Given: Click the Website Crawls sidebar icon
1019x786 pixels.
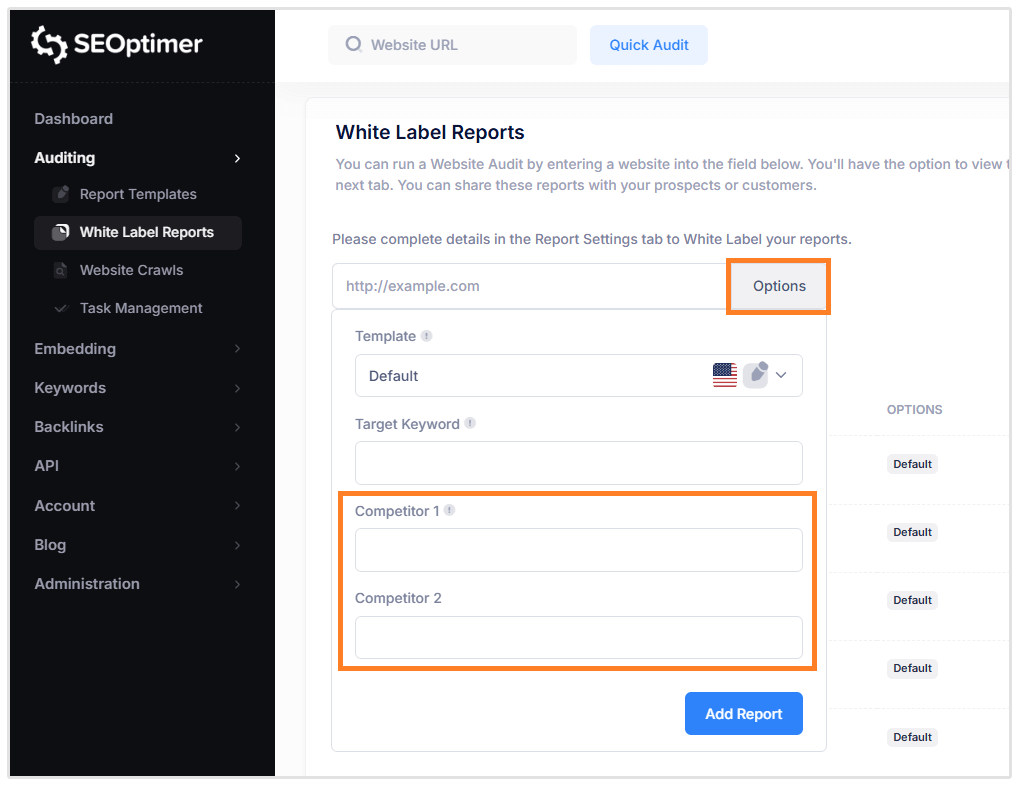Looking at the screenshot, I should coord(61,270).
